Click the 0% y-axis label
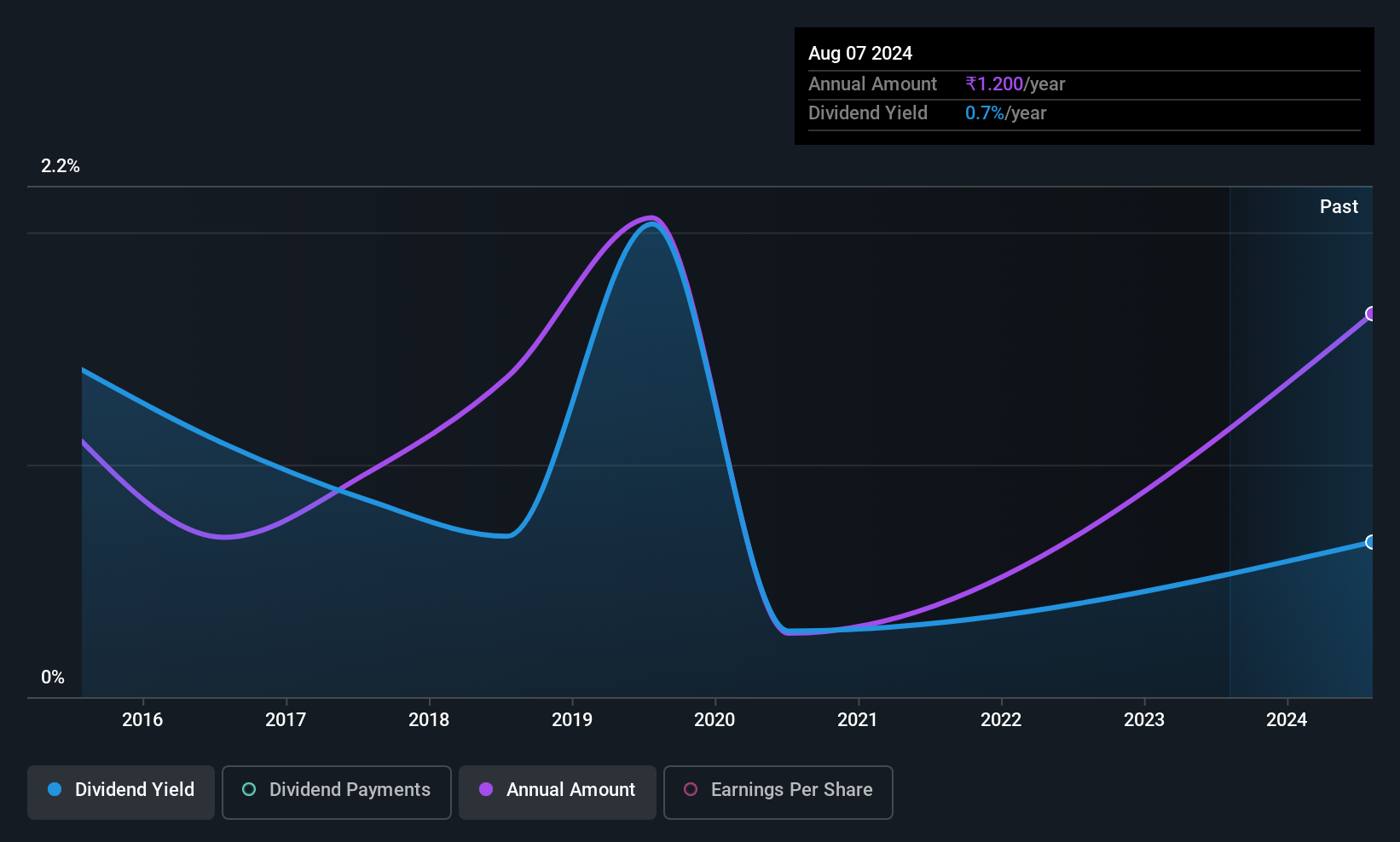Image resolution: width=1400 pixels, height=842 pixels. coord(53,678)
